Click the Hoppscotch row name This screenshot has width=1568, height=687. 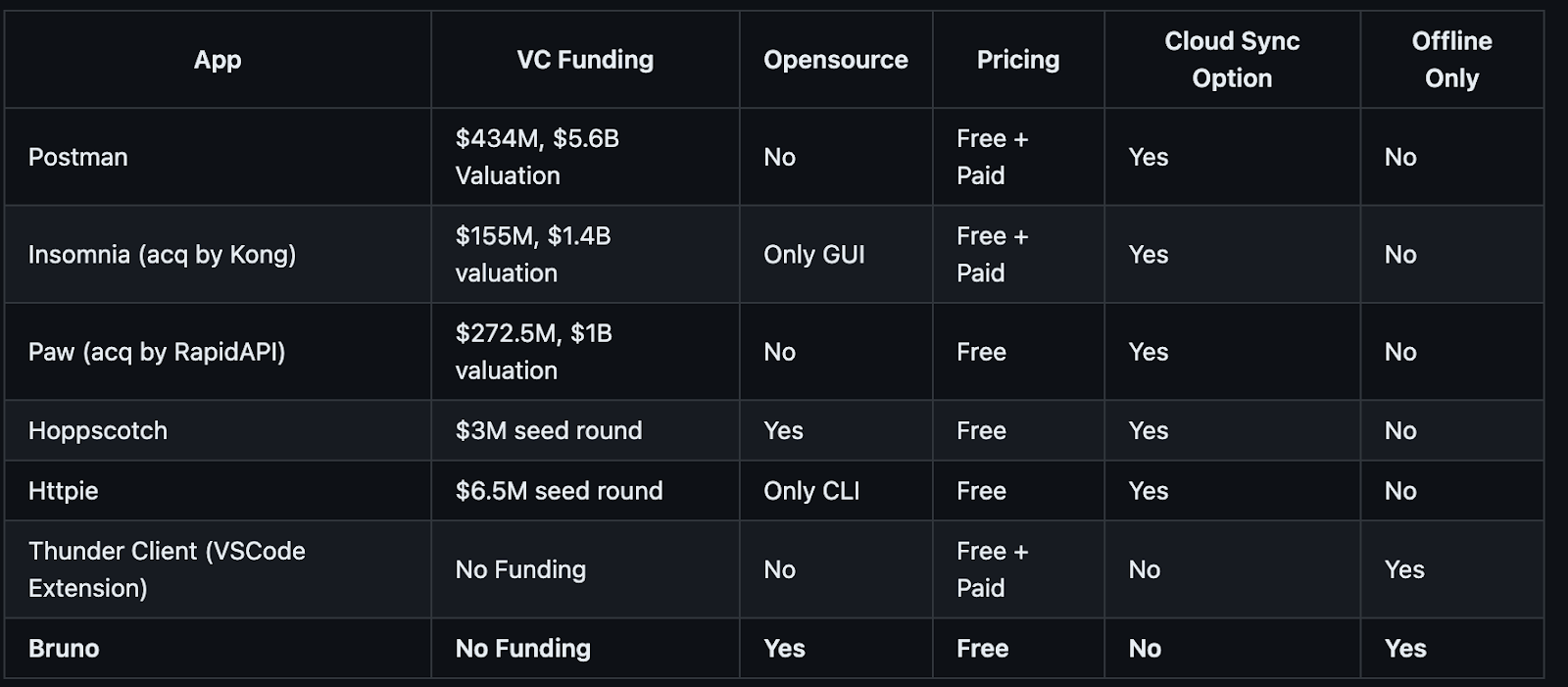tap(98, 430)
